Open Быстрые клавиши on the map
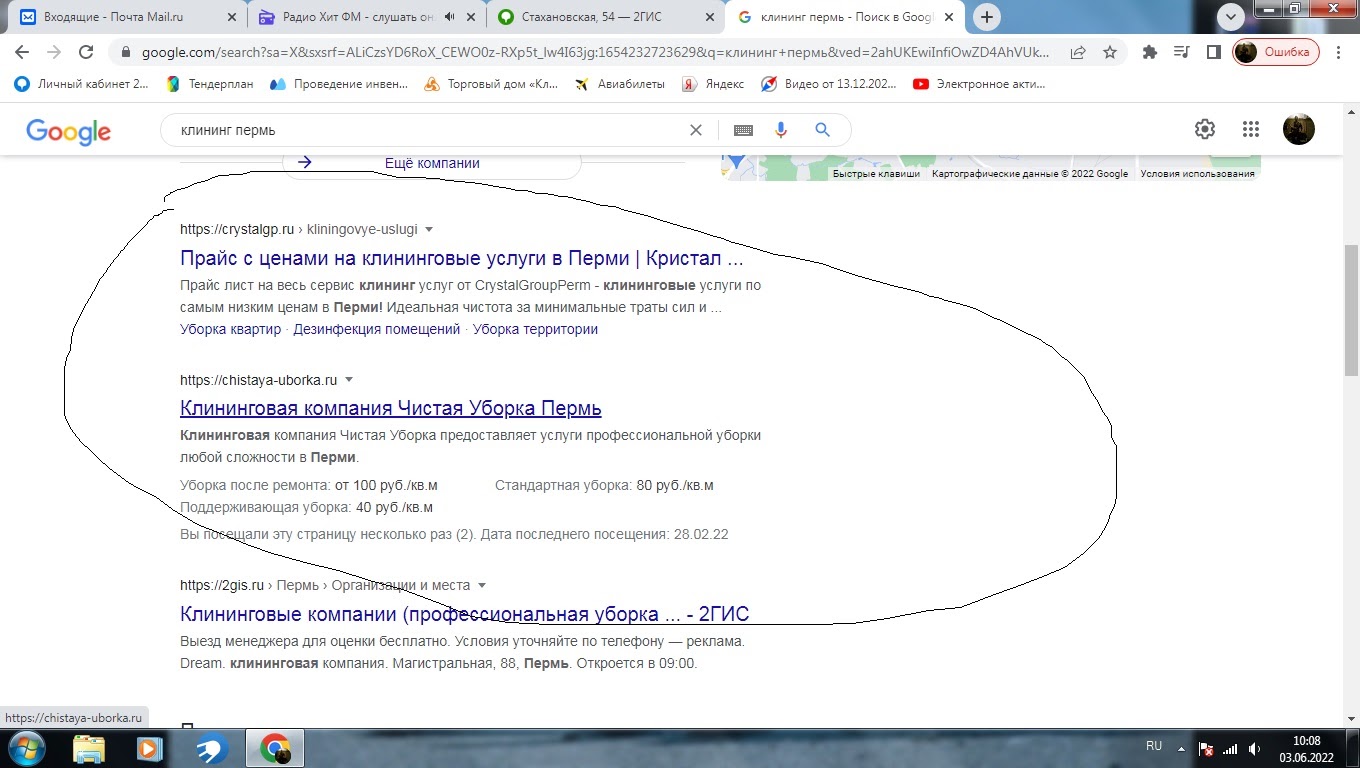This screenshot has width=1360, height=768. pos(876,174)
